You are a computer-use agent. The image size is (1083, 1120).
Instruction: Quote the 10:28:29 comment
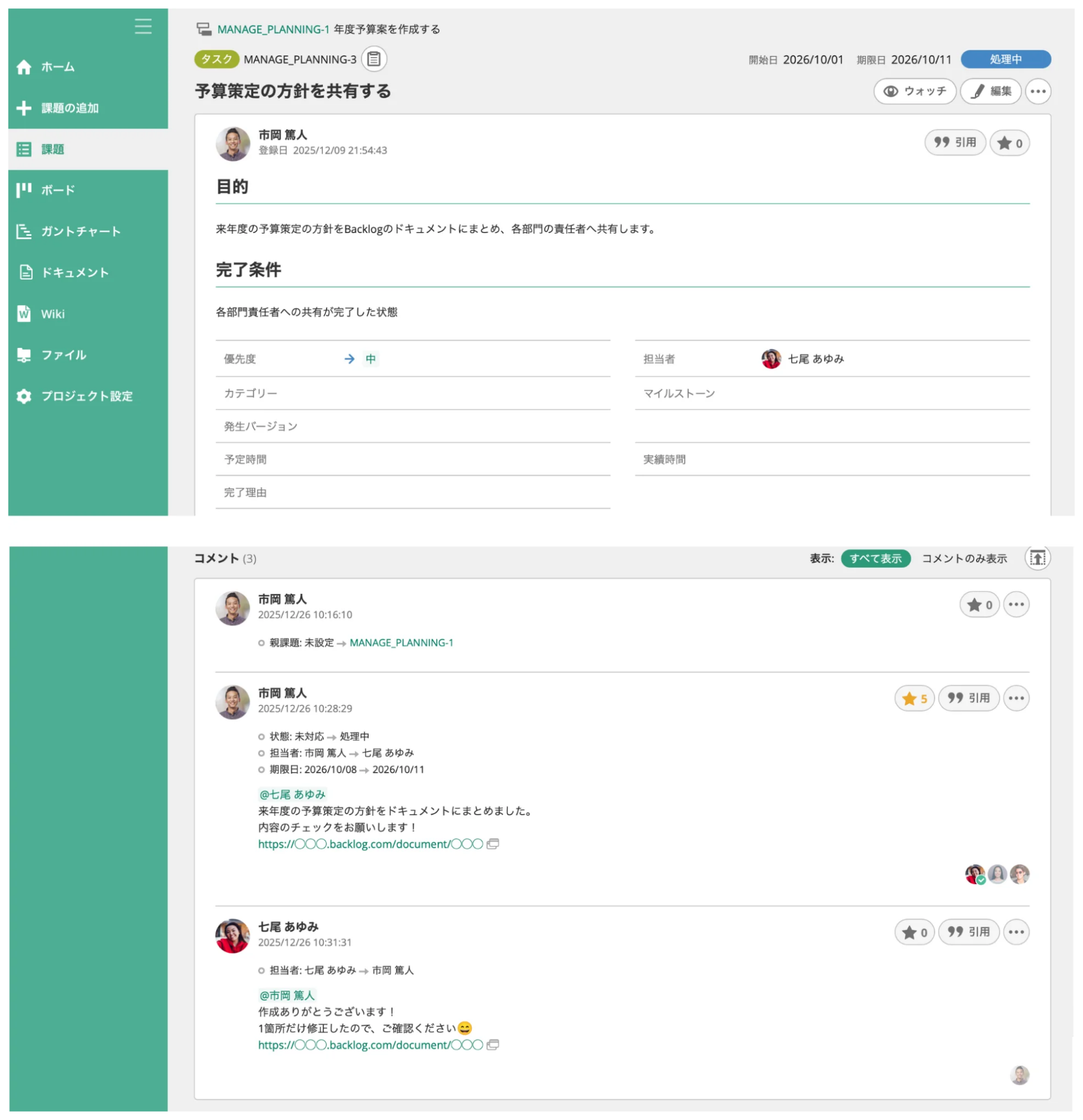[968, 698]
